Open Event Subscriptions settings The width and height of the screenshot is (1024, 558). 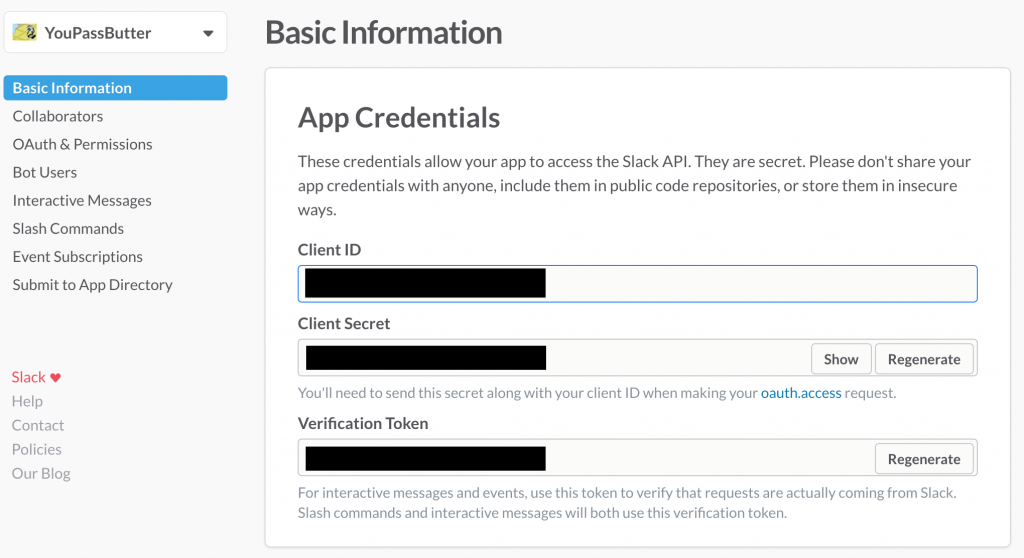78,256
